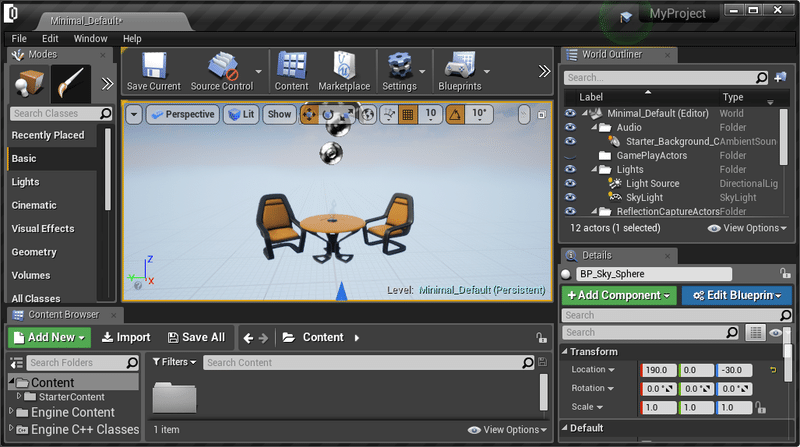Viewport: 800px width, 447px height.
Task: Open the Lit view mode menu
Action: (x=242, y=114)
